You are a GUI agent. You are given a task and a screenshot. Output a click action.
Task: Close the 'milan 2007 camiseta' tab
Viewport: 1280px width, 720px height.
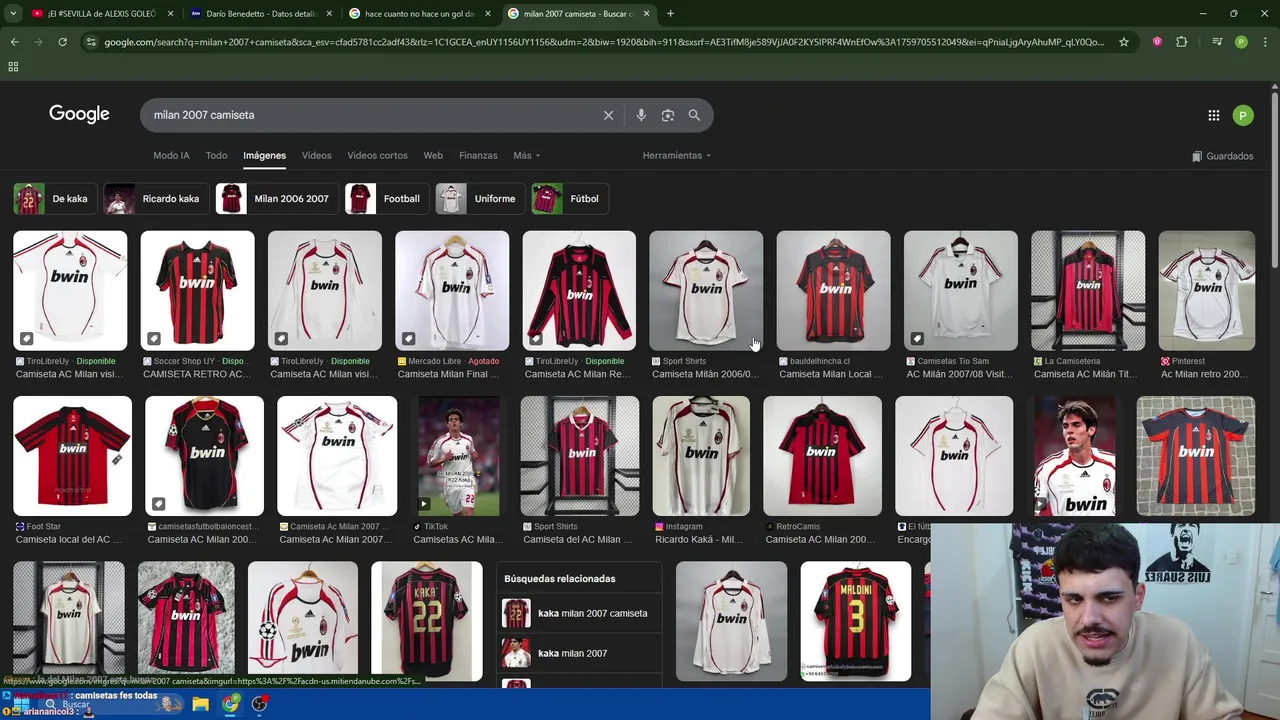(646, 14)
